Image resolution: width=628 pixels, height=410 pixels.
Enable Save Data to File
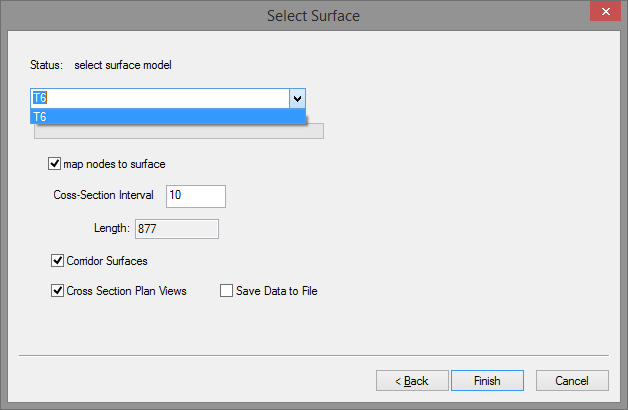[x=226, y=291]
